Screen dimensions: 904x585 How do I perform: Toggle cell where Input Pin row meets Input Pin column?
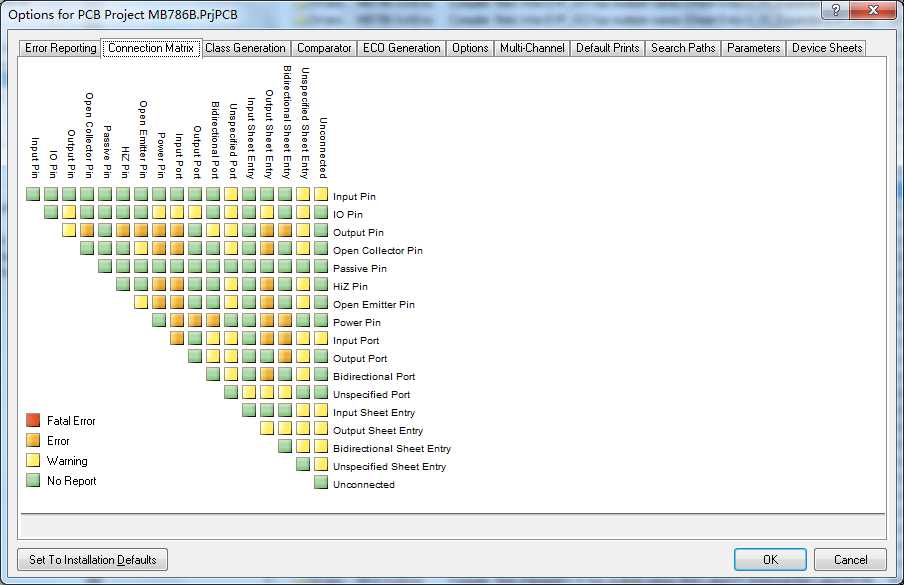[x=33, y=194]
